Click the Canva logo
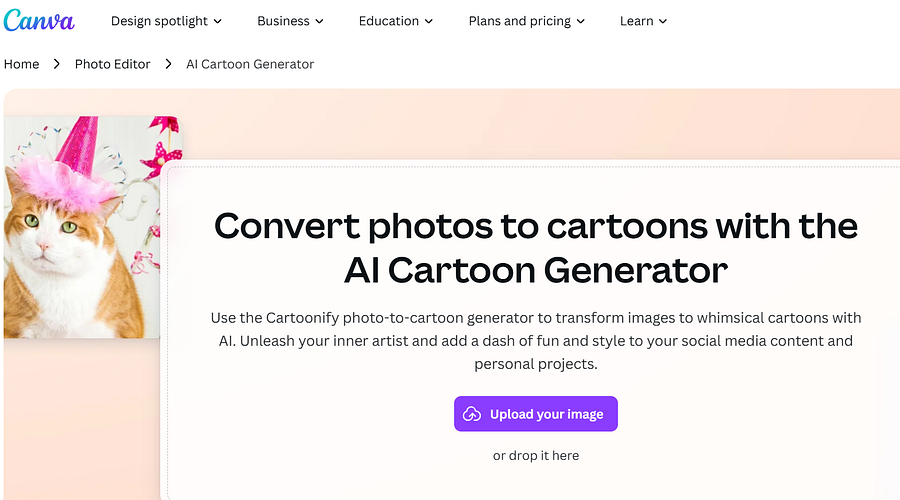 [39, 21]
